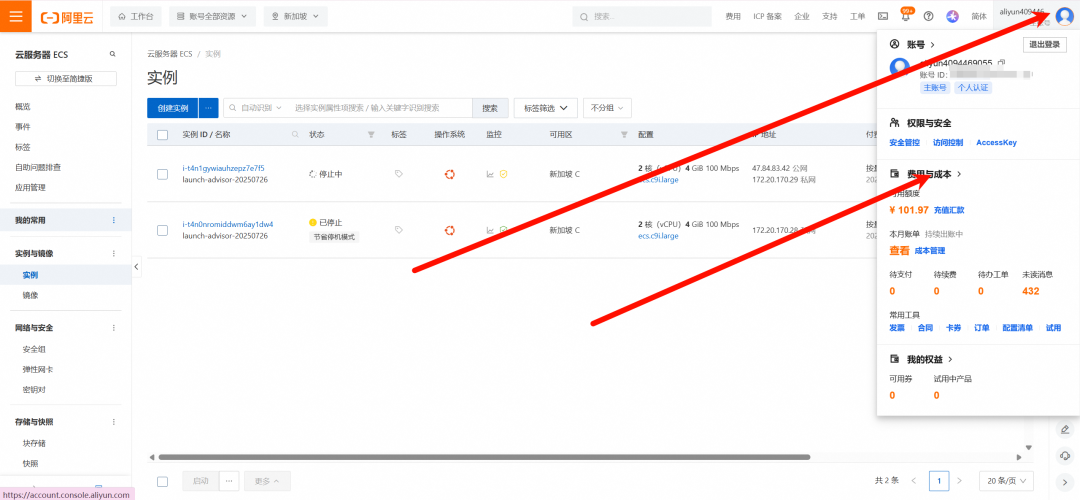Go to 概览 in sidebar
Screen dimensions: 1080x500
(x=23, y=107)
